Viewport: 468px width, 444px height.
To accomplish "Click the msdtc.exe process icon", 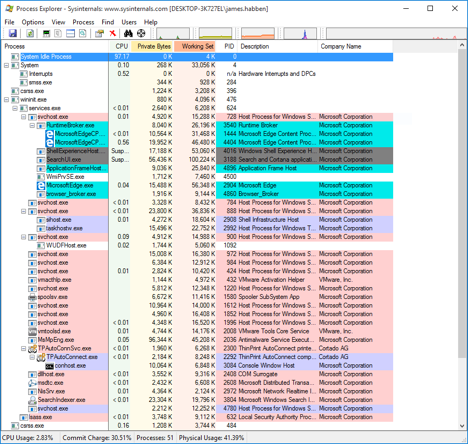I will [x=32, y=383].
